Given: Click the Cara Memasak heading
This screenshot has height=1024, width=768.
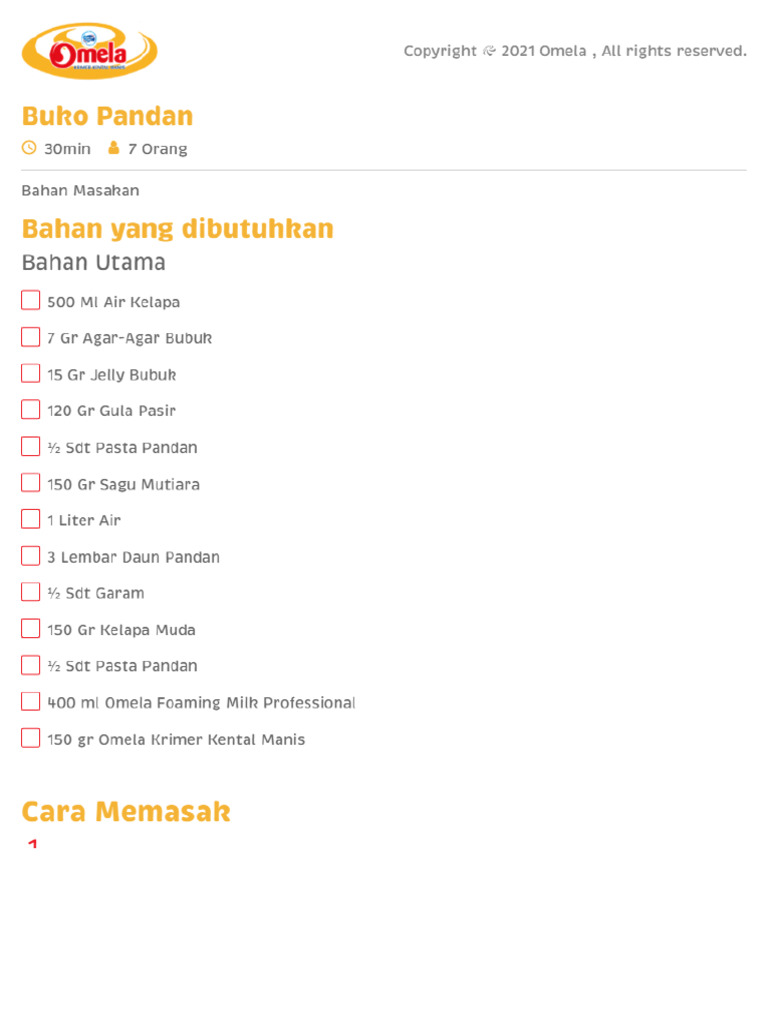Looking at the screenshot, I should click(x=126, y=812).
